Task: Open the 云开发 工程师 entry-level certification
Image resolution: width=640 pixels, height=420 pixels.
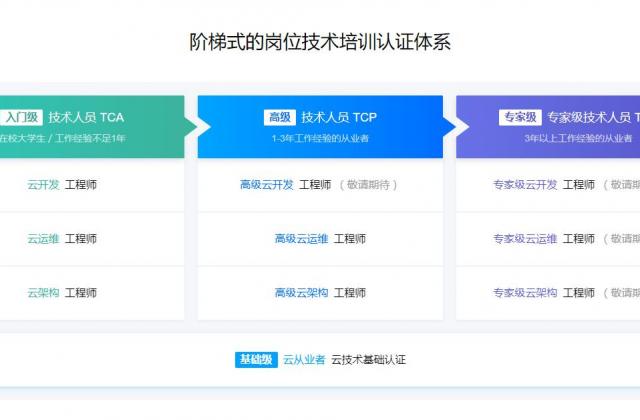Action: click(62, 184)
